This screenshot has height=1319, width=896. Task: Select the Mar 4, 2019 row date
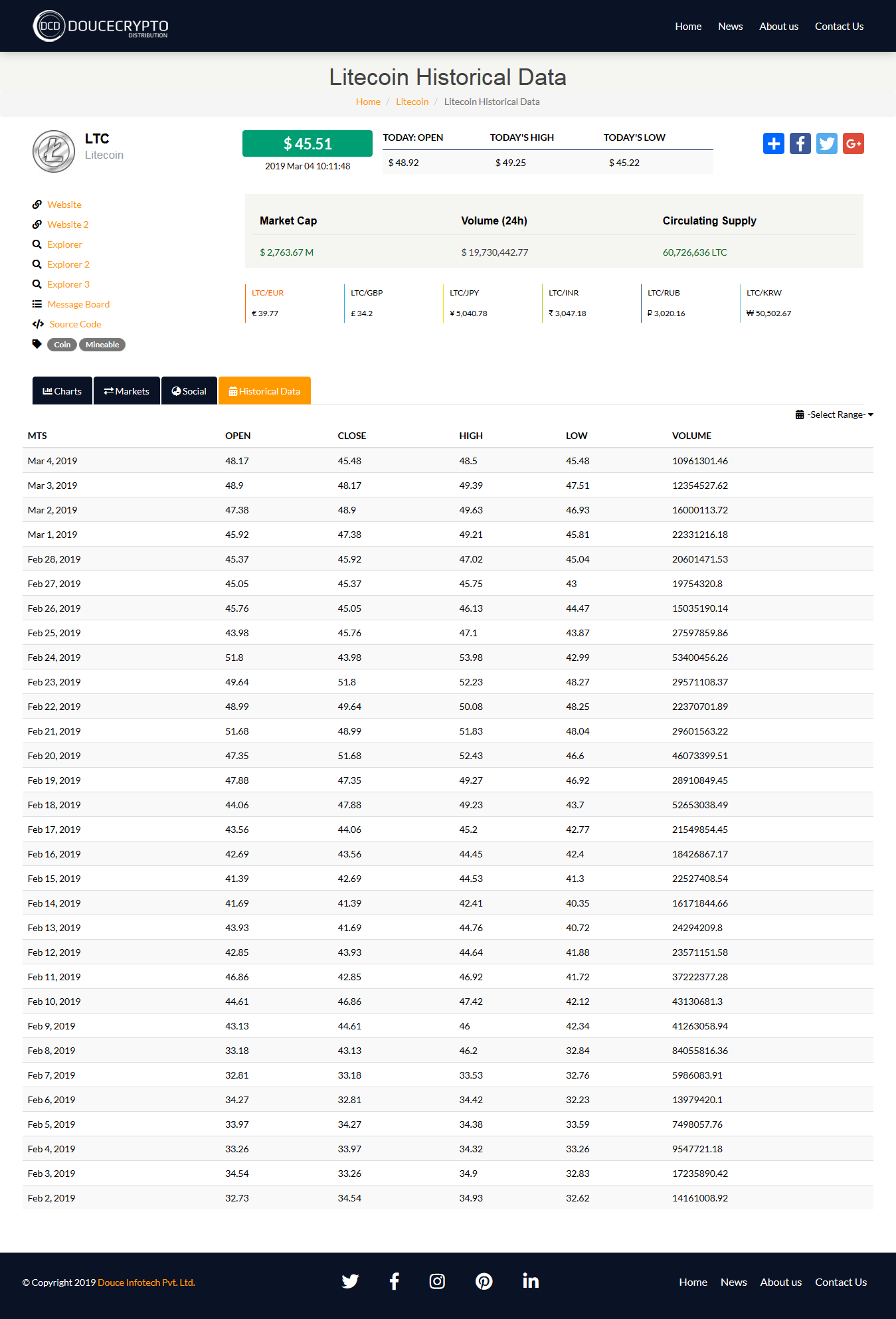point(52,461)
